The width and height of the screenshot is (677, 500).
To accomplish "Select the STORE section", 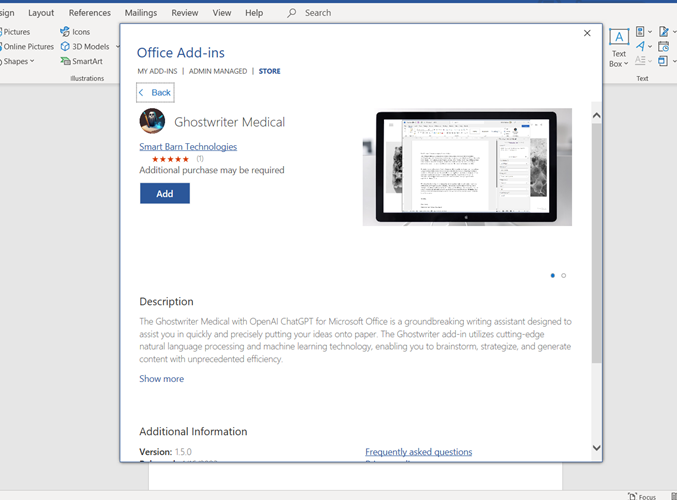I will 269,71.
